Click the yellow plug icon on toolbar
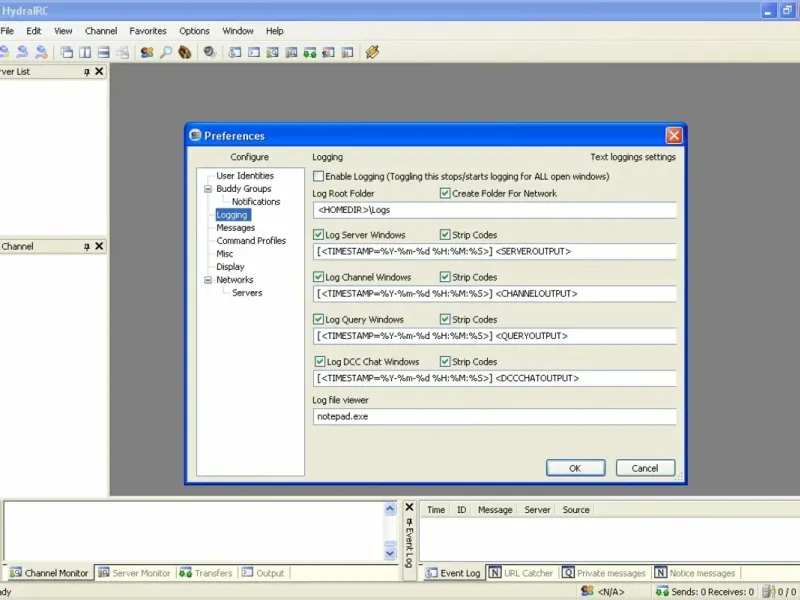The image size is (800, 600). (x=372, y=52)
